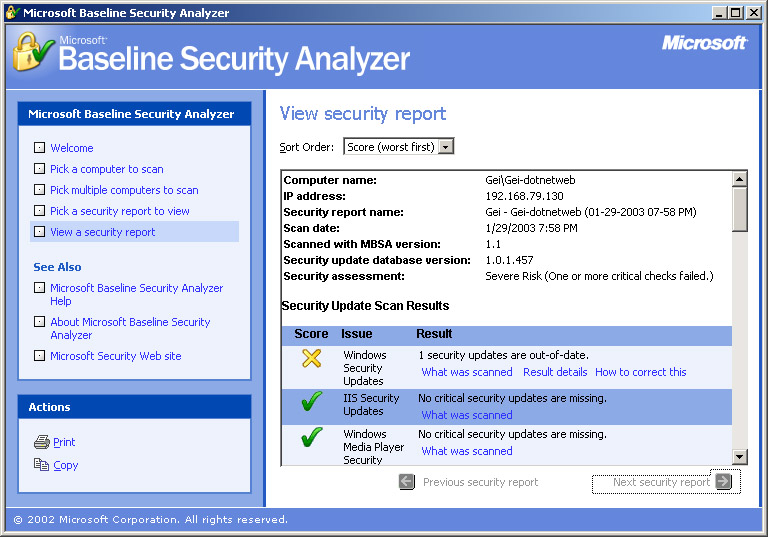Image resolution: width=768 pixels, height=537 pixels.
Task: Click the Previous security report arrow icon
Action: (x=406, y=482)
